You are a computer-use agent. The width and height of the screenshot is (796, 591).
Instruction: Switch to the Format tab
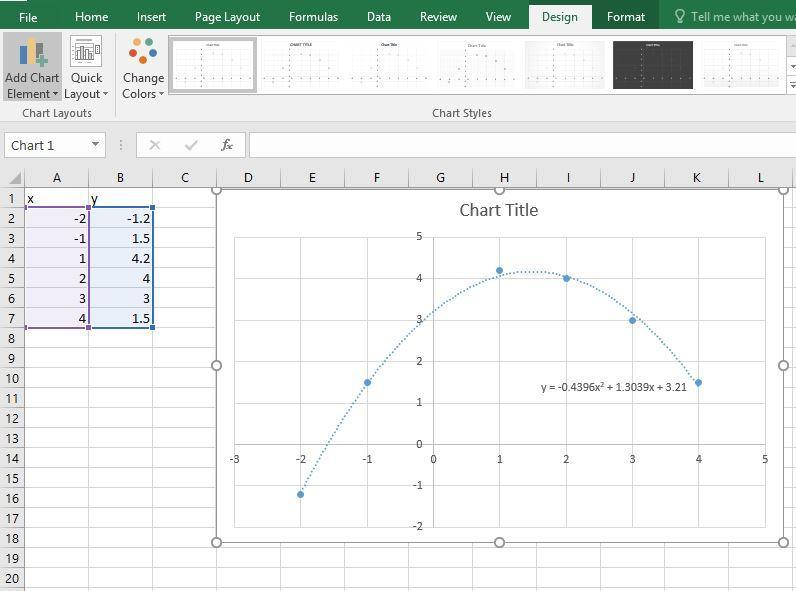(626, 17)
